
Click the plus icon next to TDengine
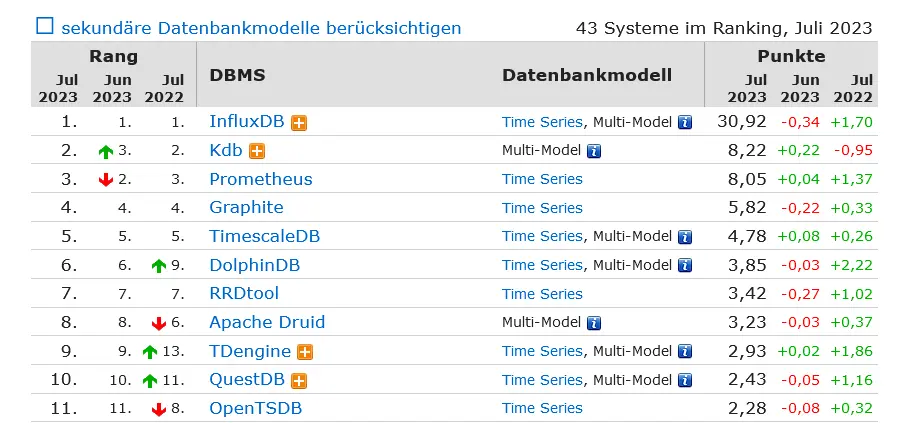305,352
